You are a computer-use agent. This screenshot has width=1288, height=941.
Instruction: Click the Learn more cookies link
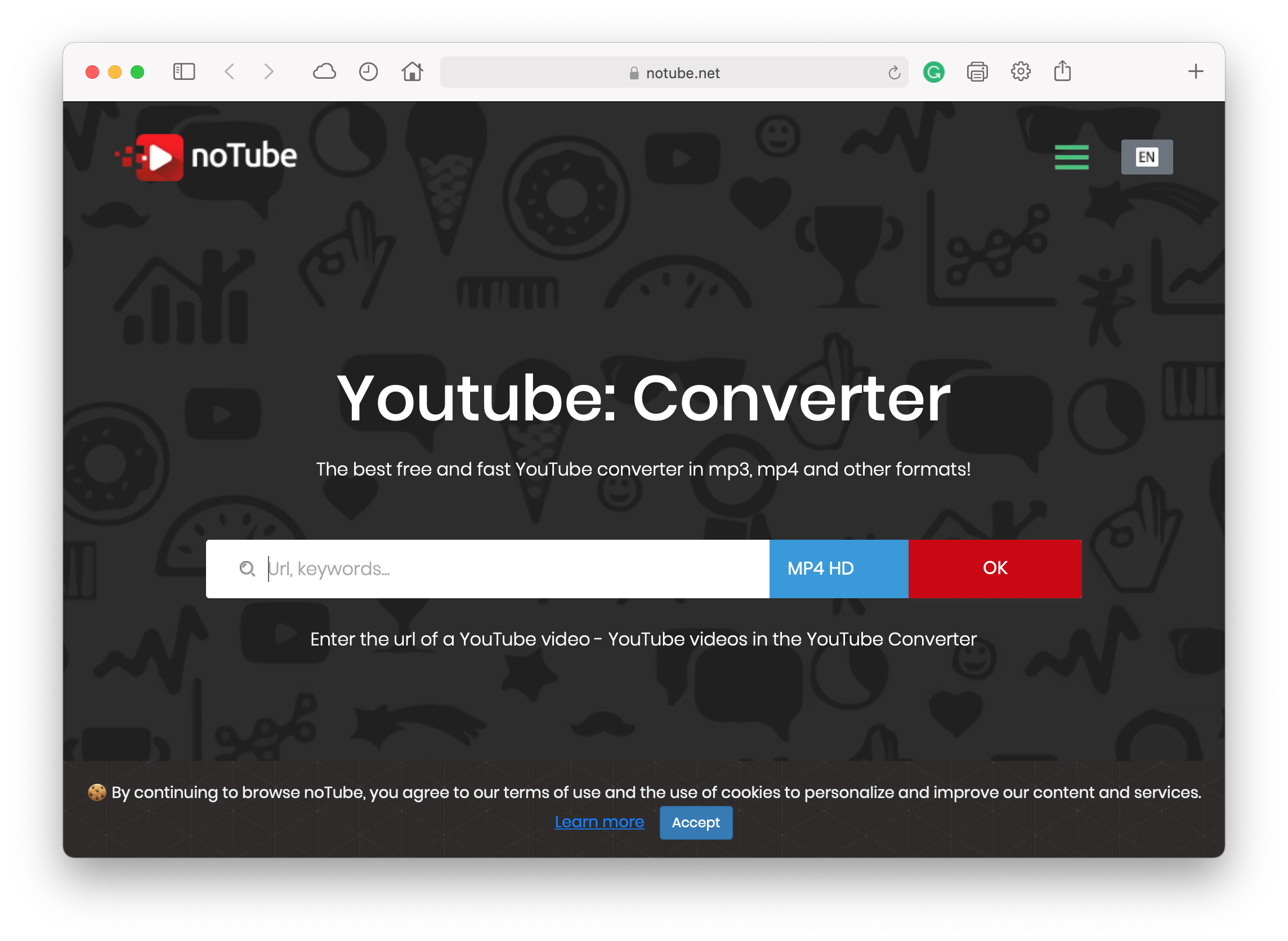click(x=598, y=820)
